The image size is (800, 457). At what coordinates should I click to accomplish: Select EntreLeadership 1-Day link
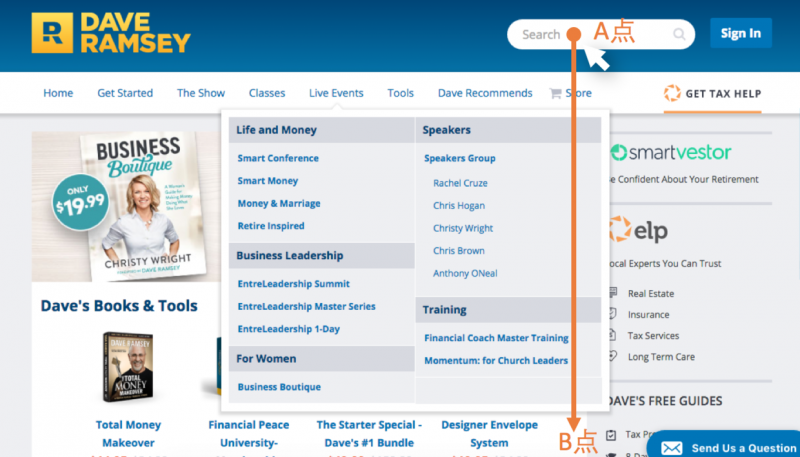pos(289,328)
